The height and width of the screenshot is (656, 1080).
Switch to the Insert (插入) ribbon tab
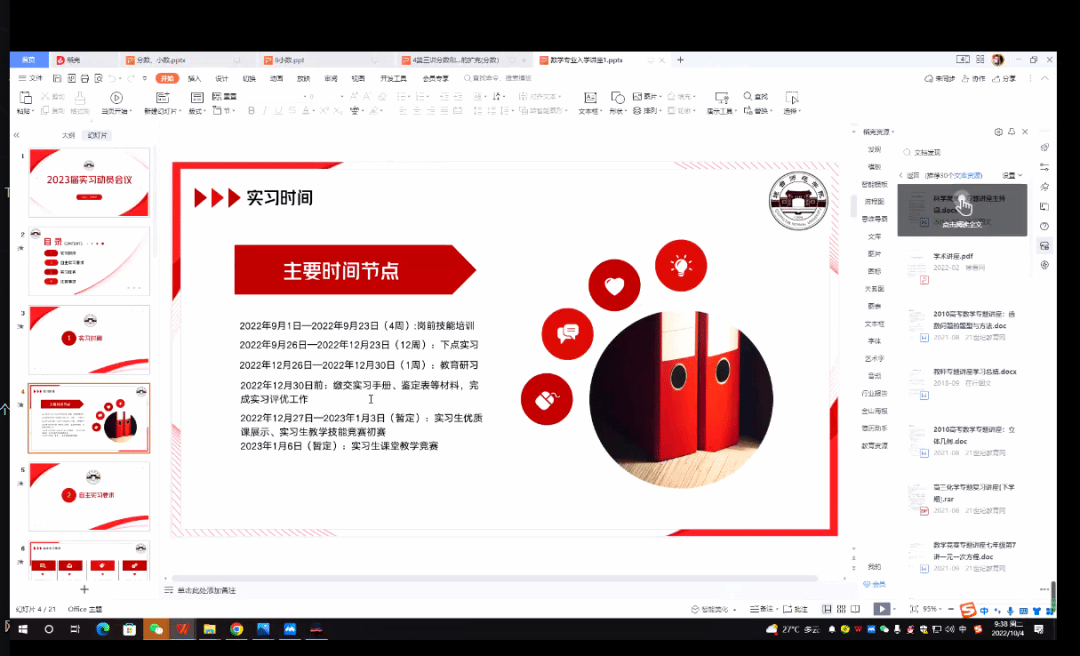[x=194, y=78]
